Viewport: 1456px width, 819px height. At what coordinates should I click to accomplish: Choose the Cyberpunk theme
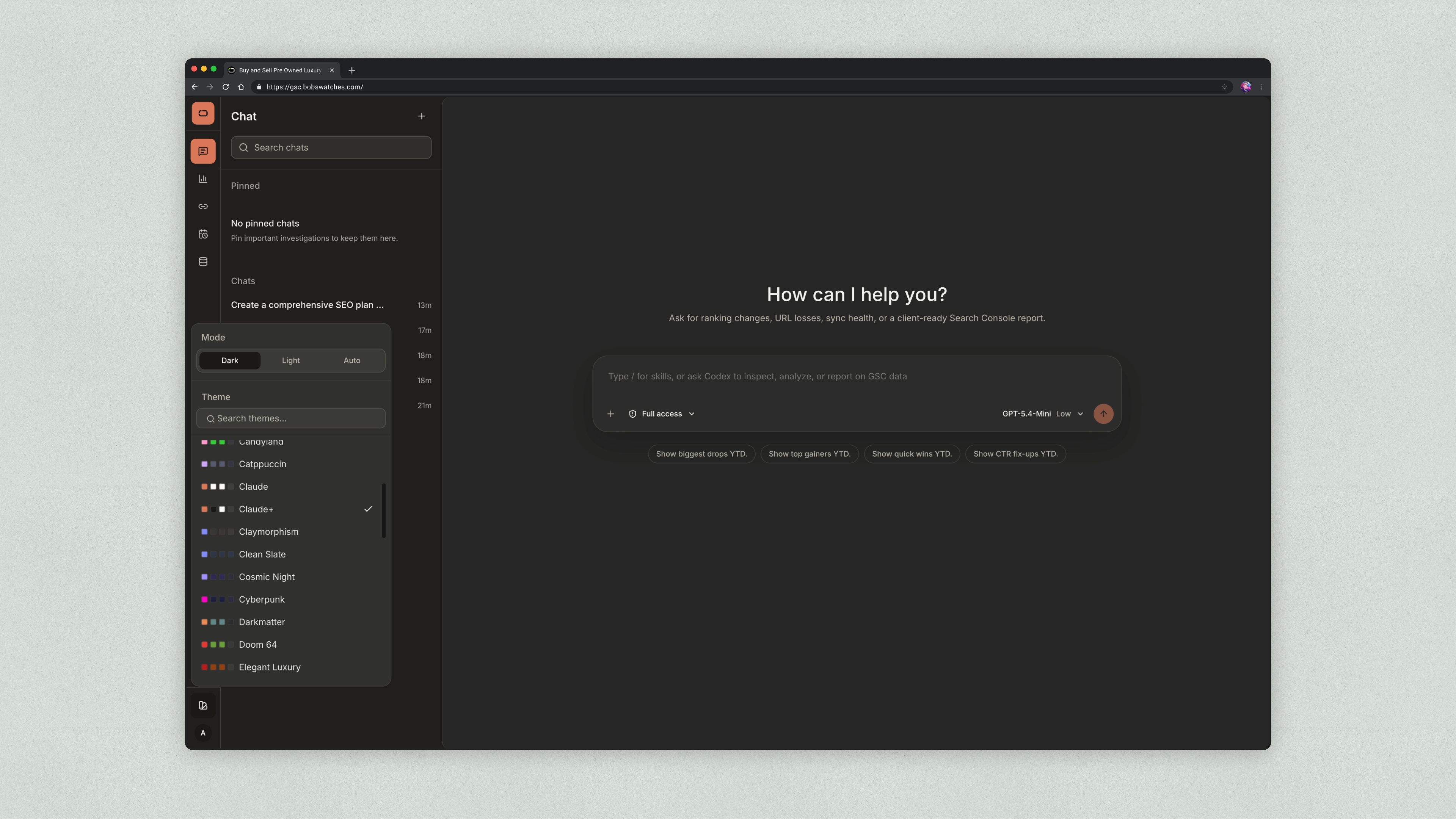coord(290,600)
